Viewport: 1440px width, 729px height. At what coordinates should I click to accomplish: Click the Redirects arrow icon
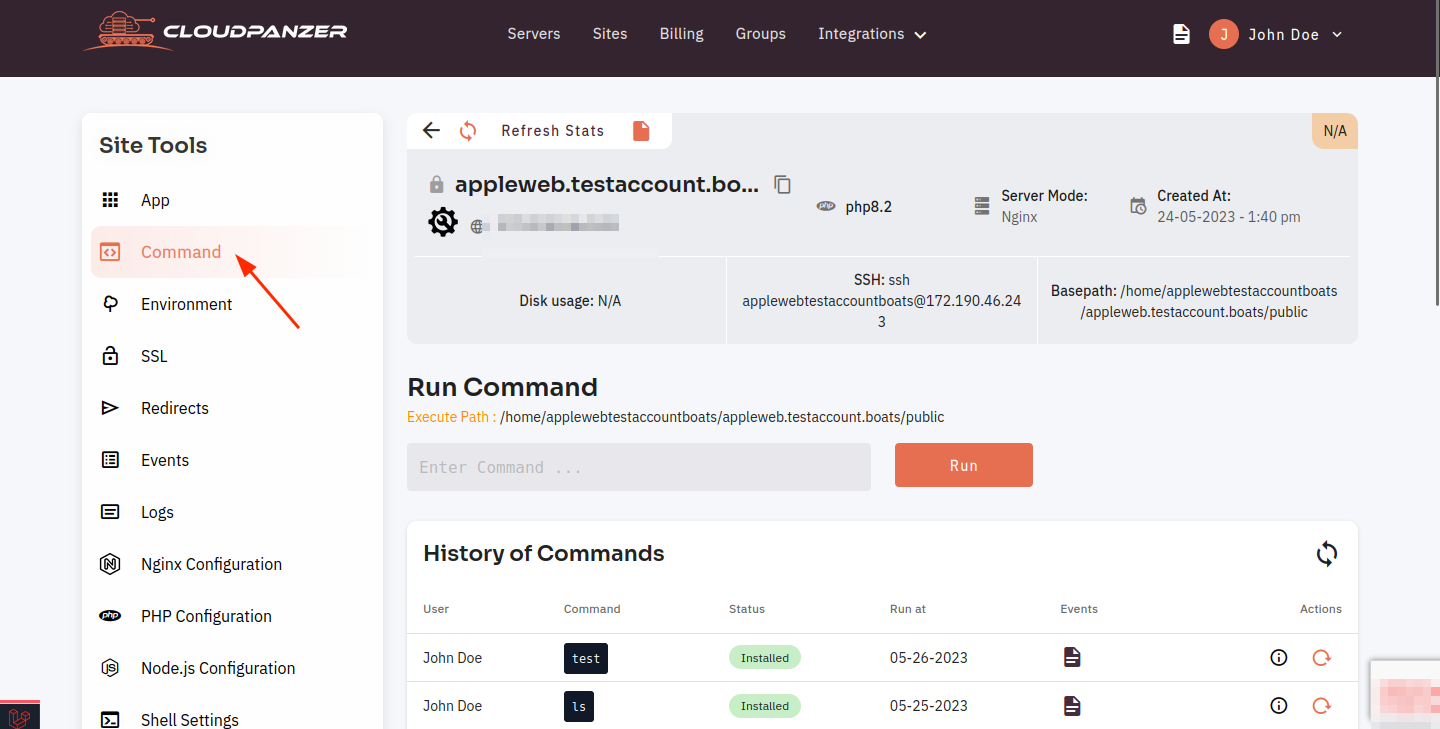click(111, 408)
